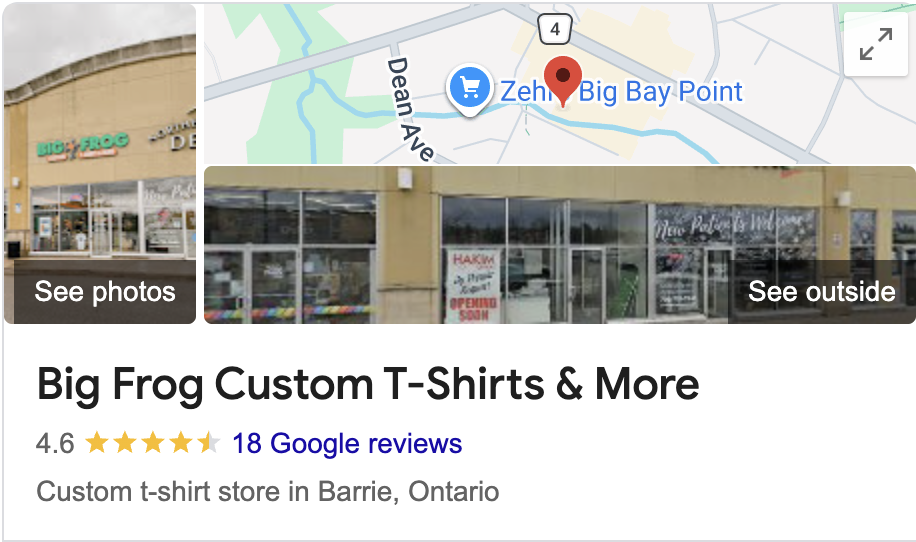Click the Hakim Opening Soon sign in street view
This screenshot has height=542, width=916.
[473, 286]
